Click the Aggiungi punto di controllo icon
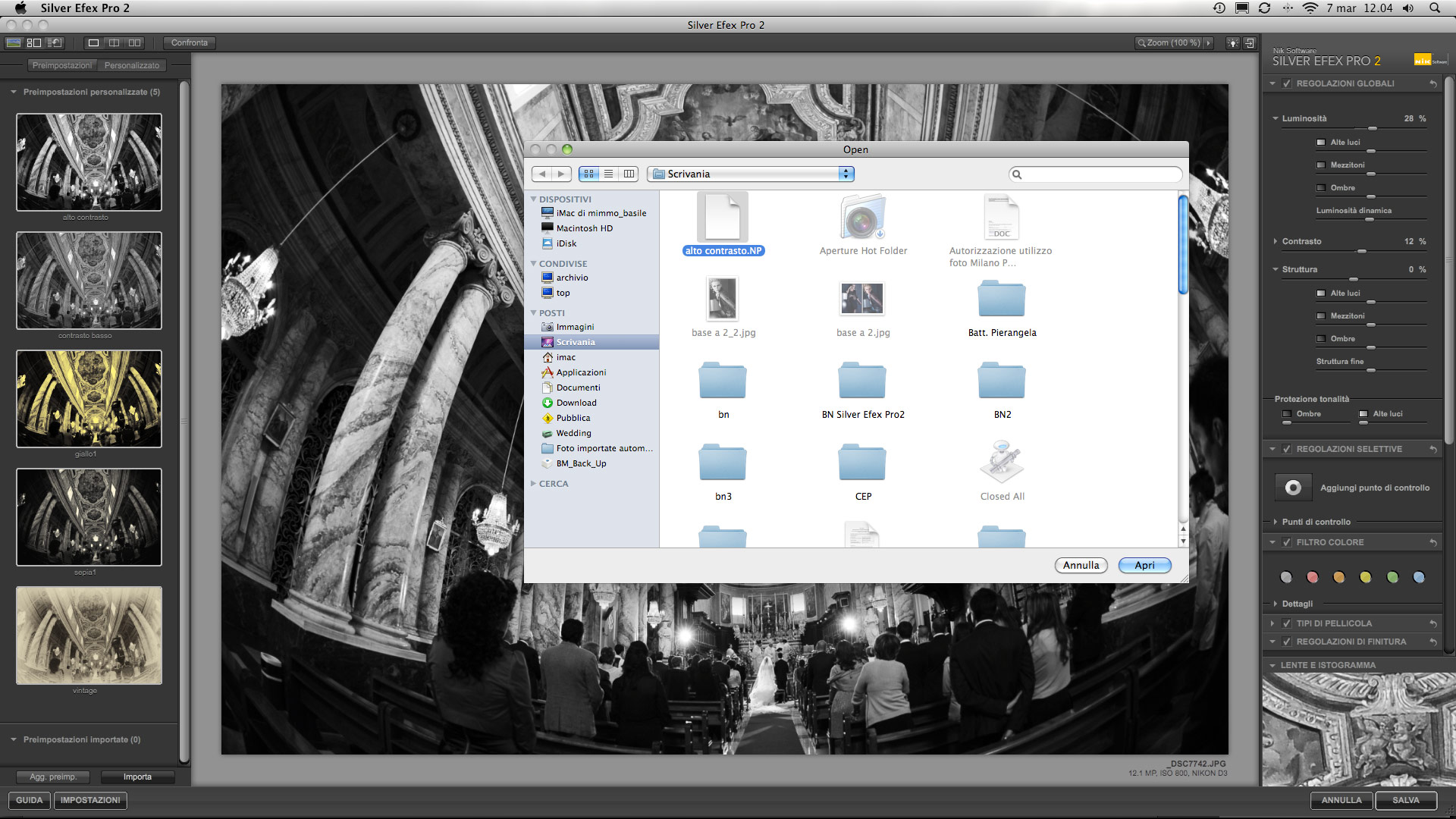Screen dimensions: 1456x819 click(x=1294, y=488)
